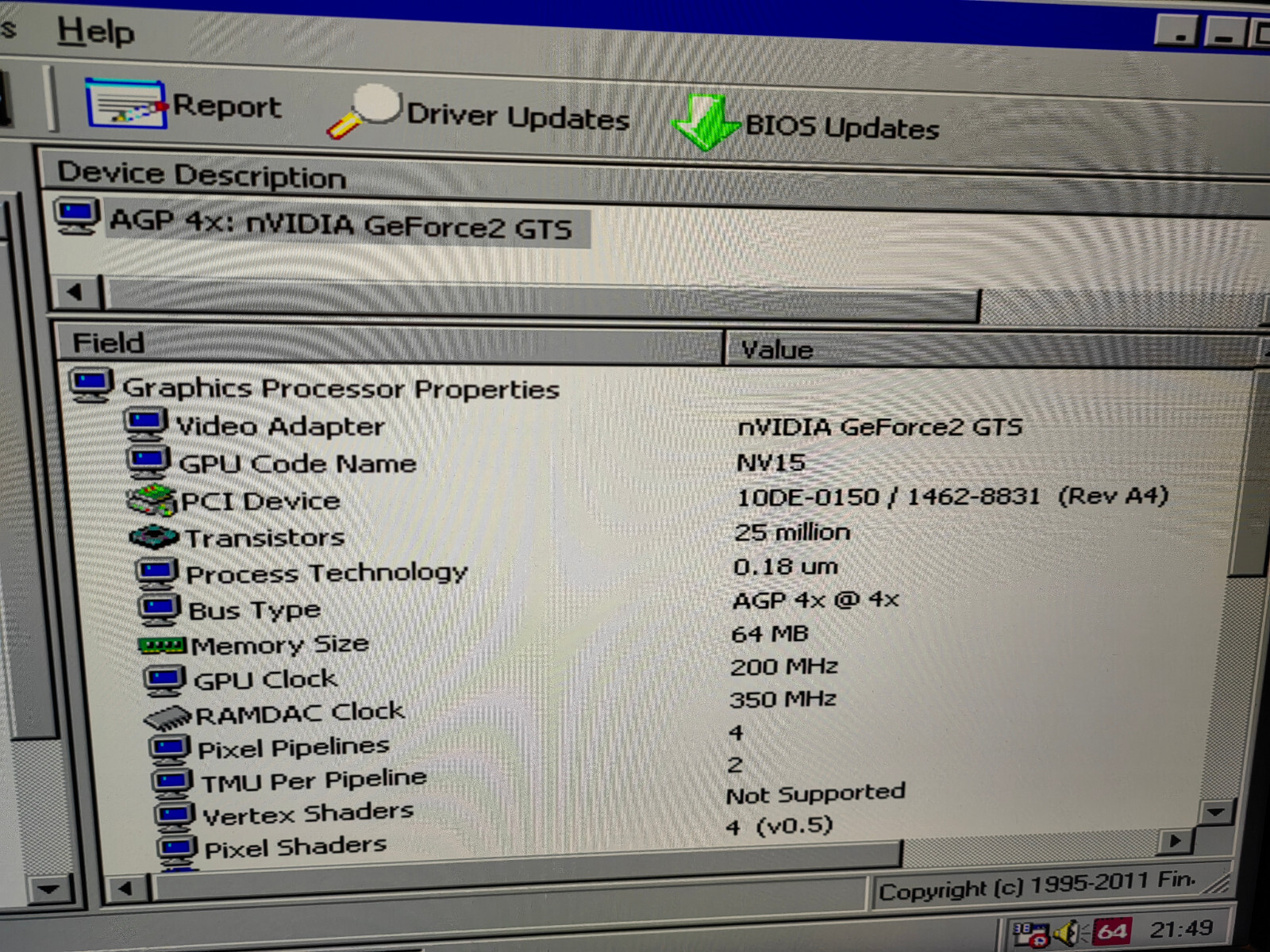
Task: Select the GPU Code Name field
Action: 297,463
